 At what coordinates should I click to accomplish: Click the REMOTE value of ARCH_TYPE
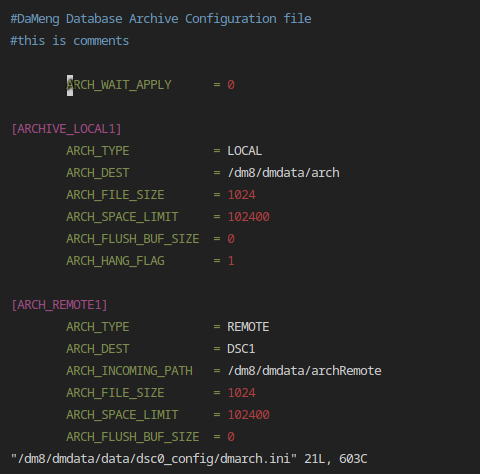pyautogui.click(x=248, y=327)
